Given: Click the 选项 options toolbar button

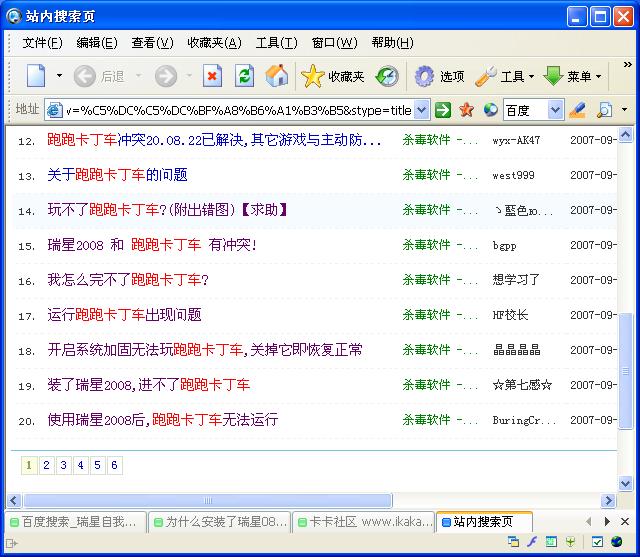Looking at the screenshot, I should 440,76.
